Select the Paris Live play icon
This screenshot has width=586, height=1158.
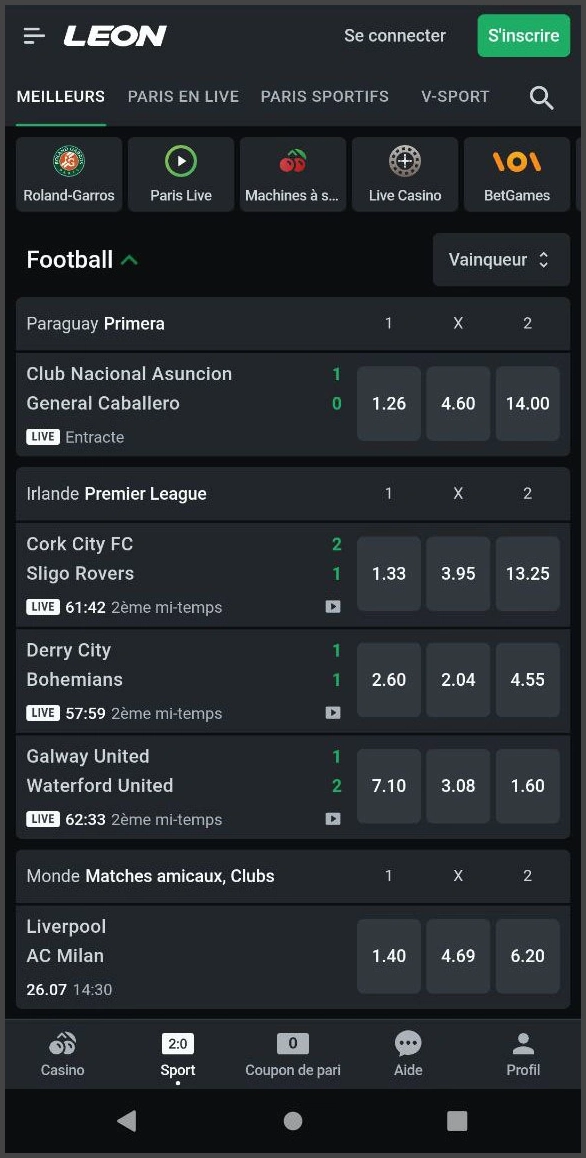pyautogui.click(x=180, y=160)
